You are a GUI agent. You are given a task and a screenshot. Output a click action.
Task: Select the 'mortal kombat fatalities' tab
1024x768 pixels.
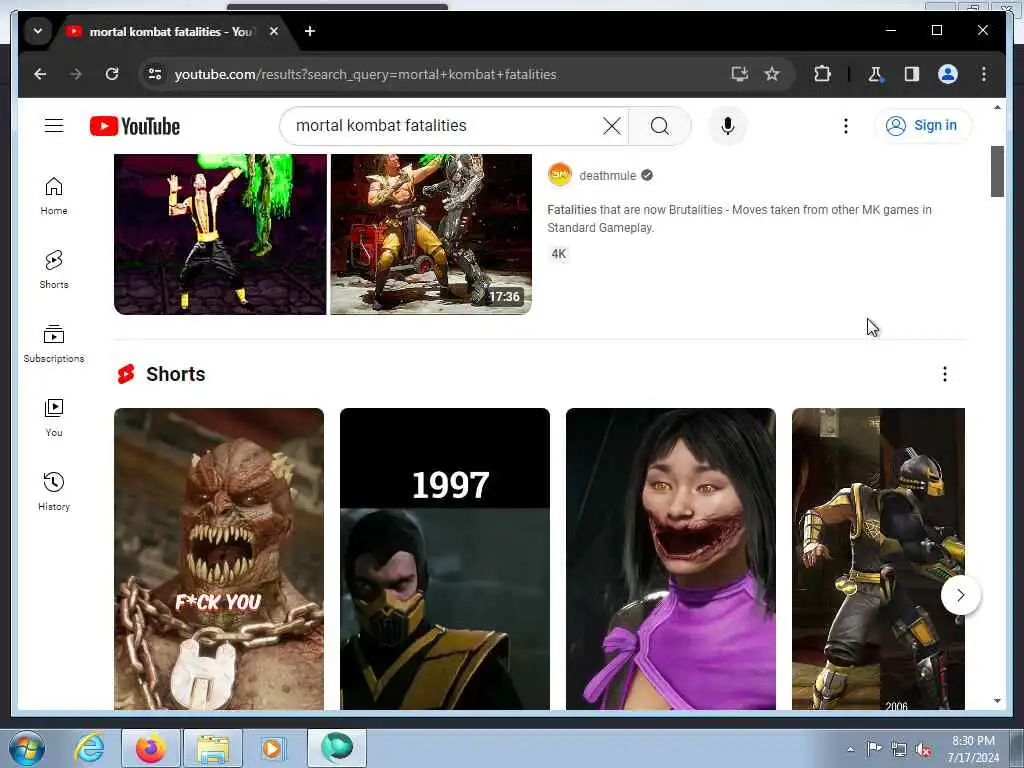pos(171,31)
